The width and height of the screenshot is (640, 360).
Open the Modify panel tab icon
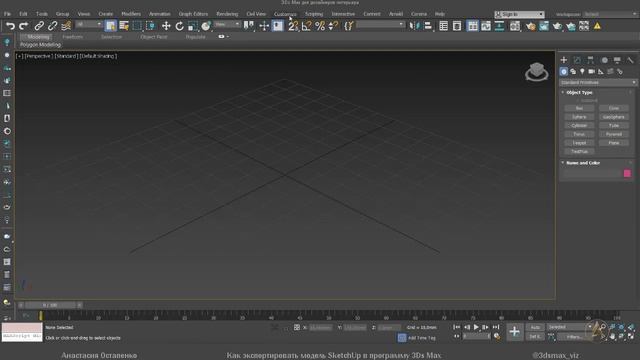[x=577, y=60]
